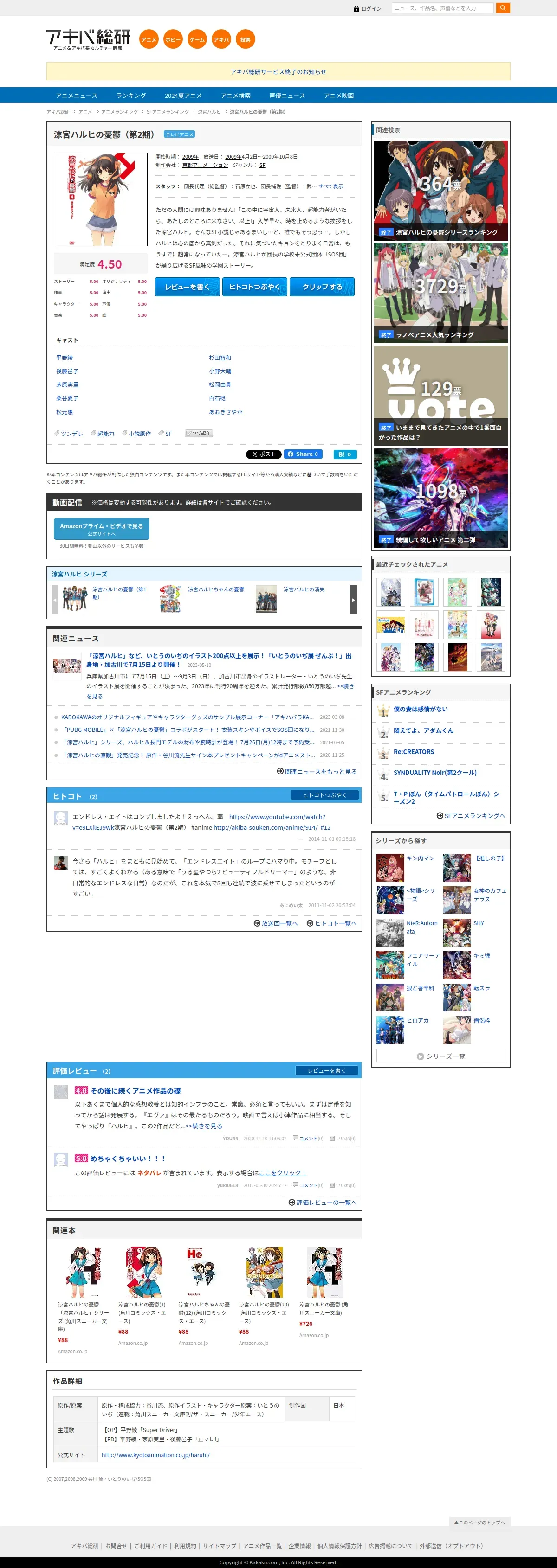The height and width of the screenshot is (1568, 557).
Task: Open SFアニメランキングへ arrow link
Action: (471, 816)
